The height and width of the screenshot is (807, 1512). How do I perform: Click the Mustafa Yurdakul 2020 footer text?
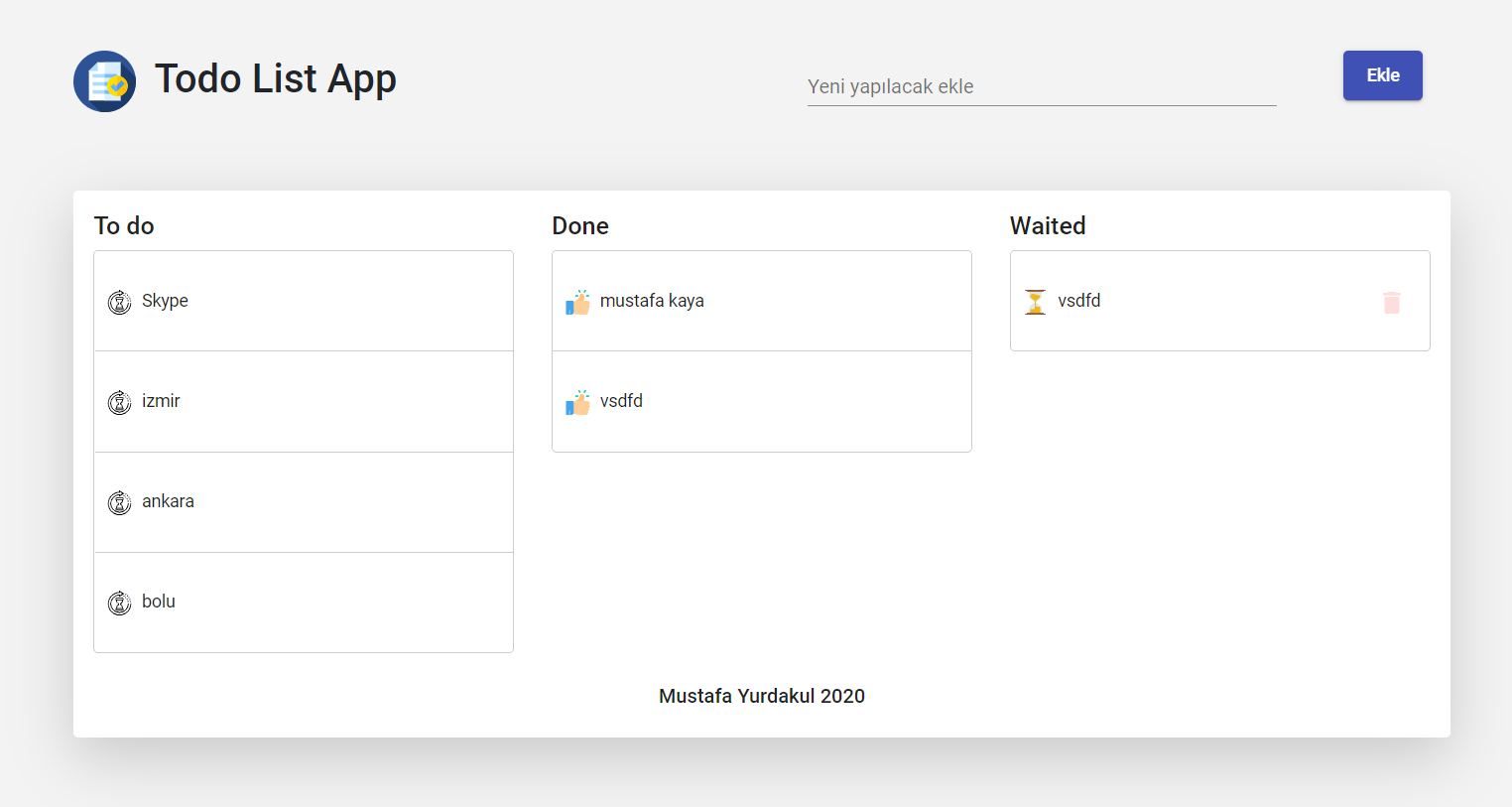point(761,696)
